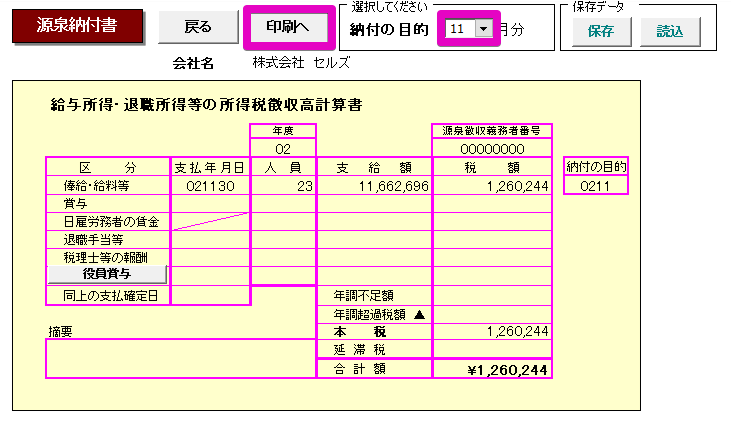
Task: Click the 源泉徴収義務者番号 field 00000000
Action: pos(492,148)
